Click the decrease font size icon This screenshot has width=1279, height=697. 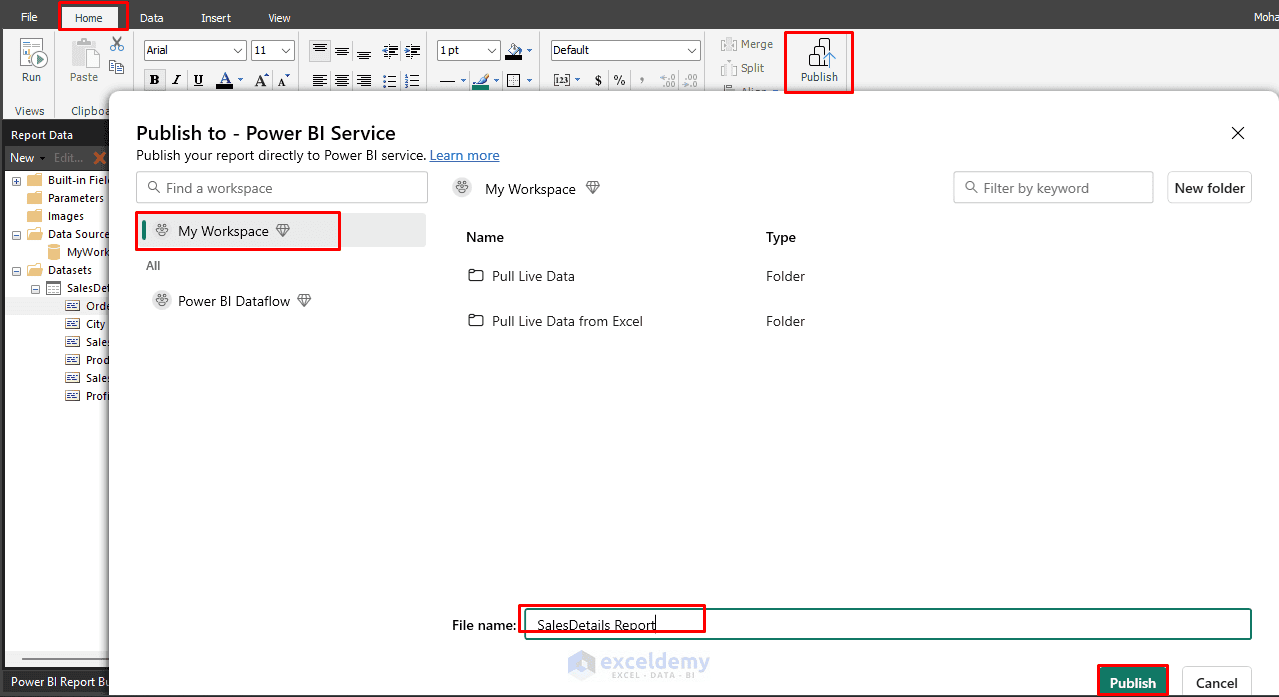pyautogui.click(x=283, y=80)
